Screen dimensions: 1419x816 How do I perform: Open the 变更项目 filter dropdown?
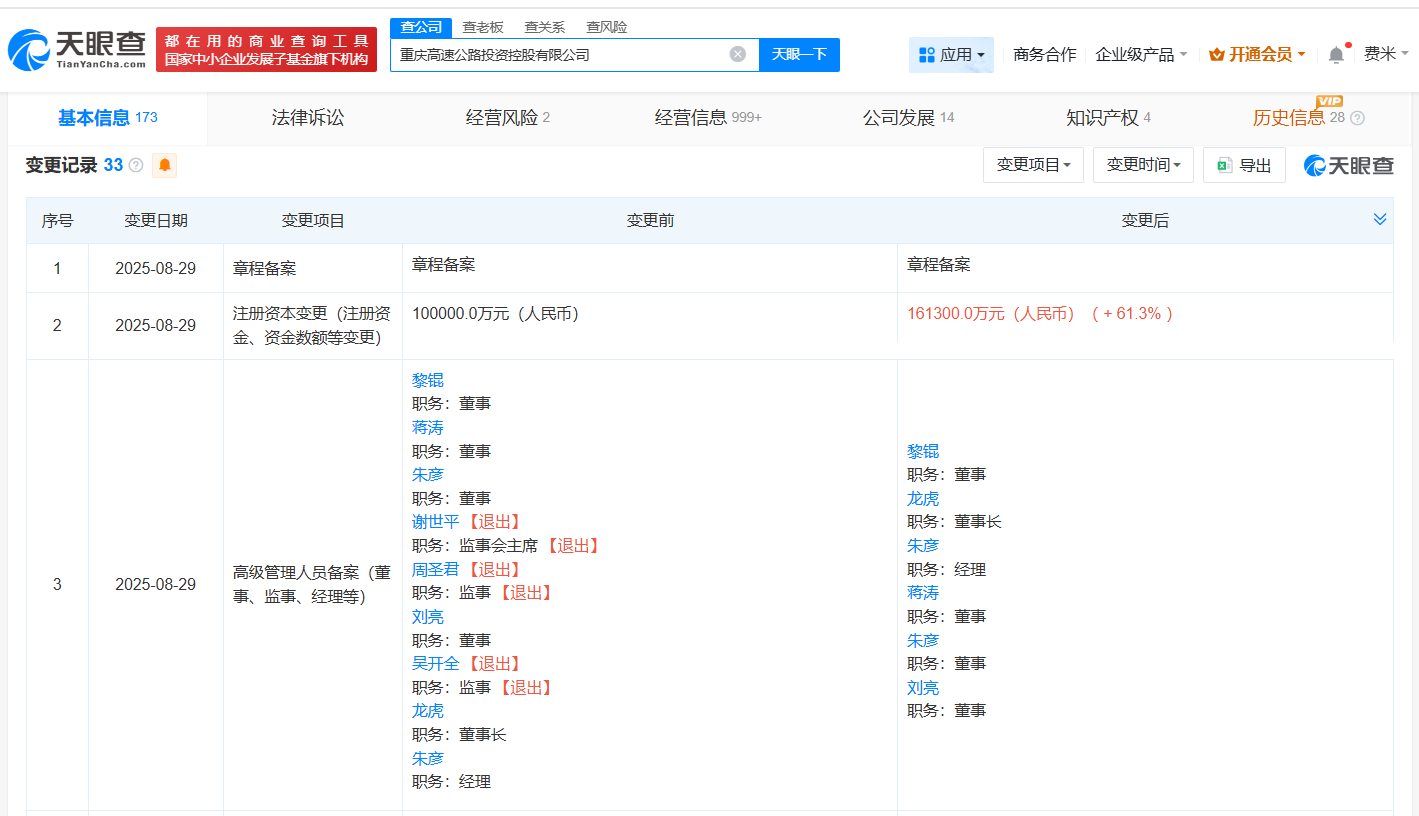click(1034, 165)
